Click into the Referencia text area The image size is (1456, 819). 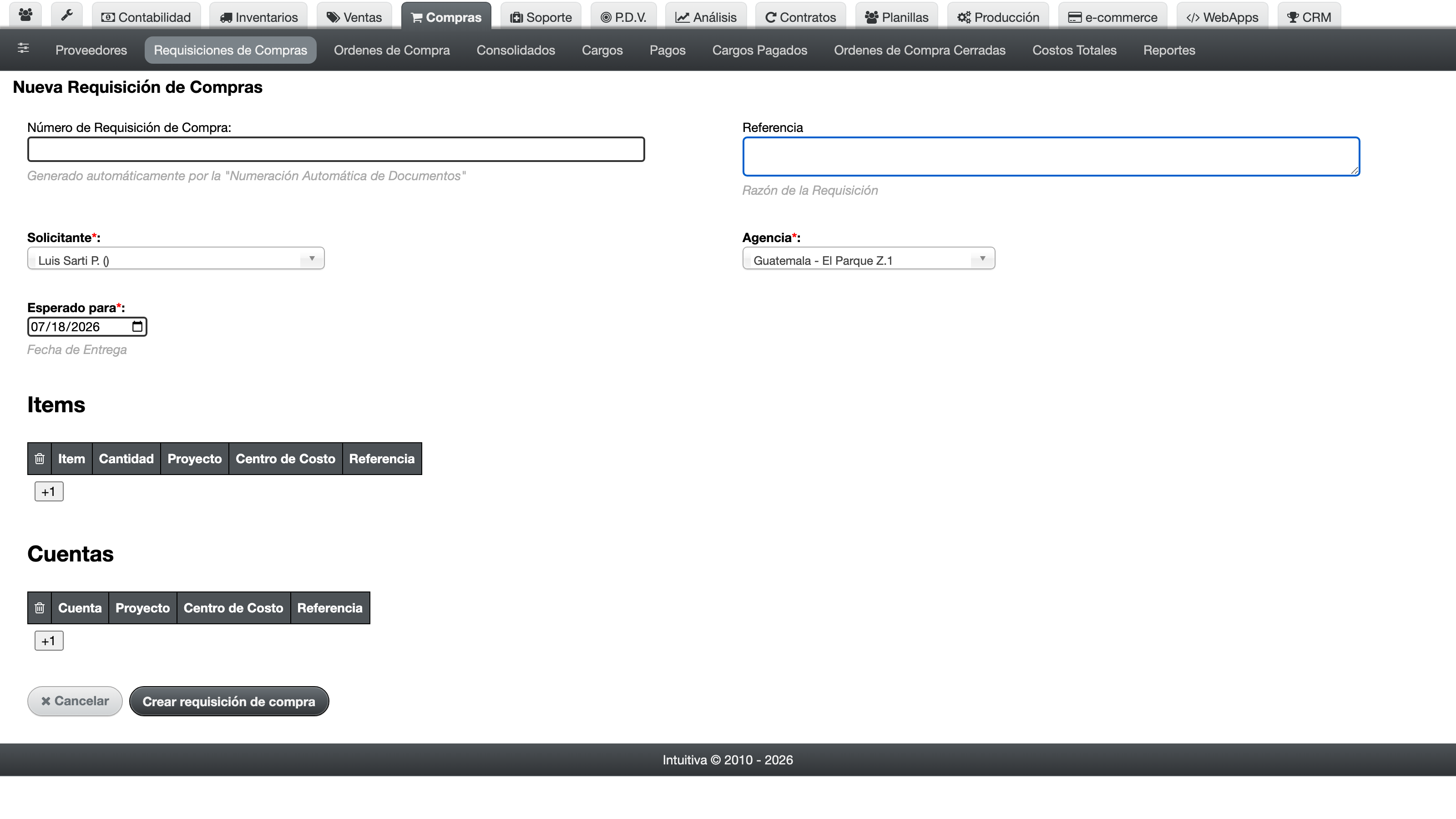[x=1051, y=157]
